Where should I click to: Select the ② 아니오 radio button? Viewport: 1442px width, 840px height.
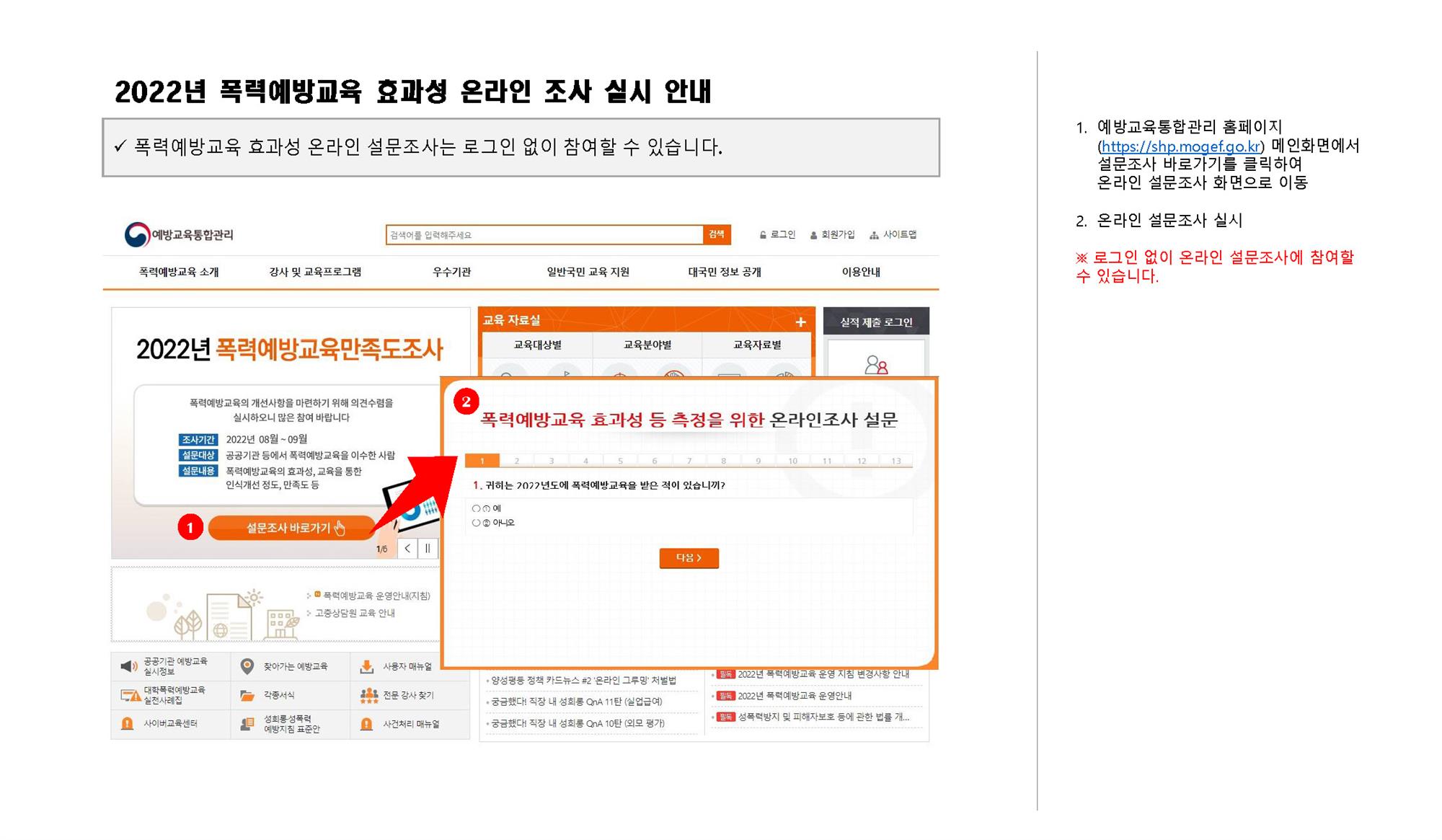click(x=477, y=521)
